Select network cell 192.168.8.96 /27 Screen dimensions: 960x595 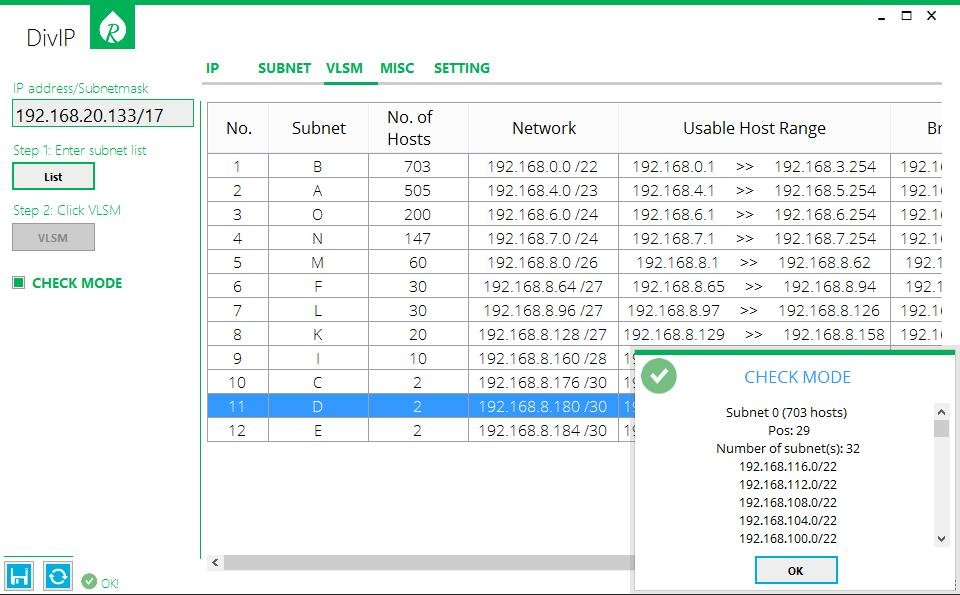[x=544, y=310]
